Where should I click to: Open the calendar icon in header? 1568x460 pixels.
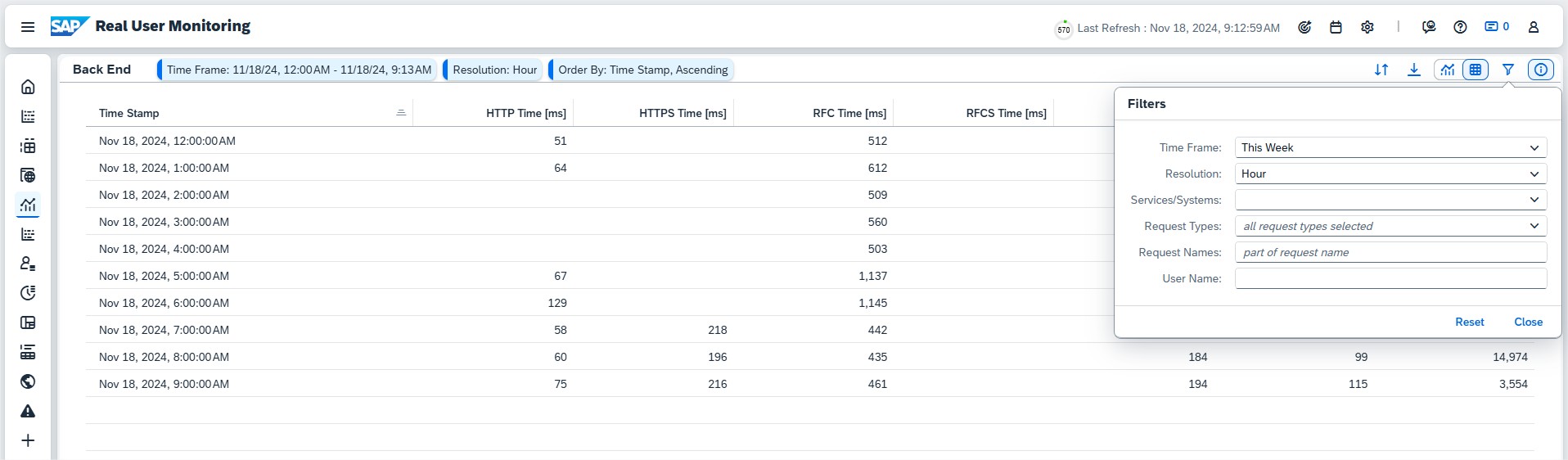pos(1336,27)
